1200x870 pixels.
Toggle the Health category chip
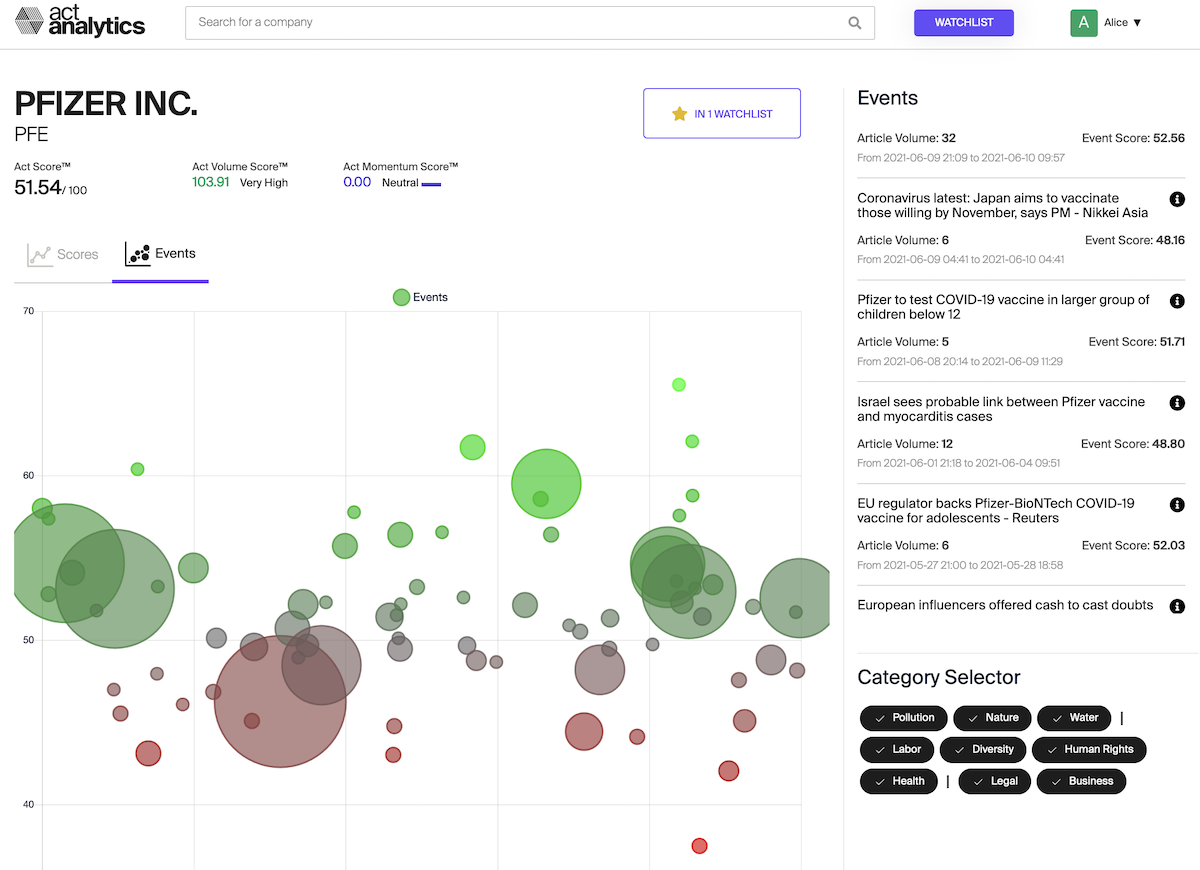899,781
